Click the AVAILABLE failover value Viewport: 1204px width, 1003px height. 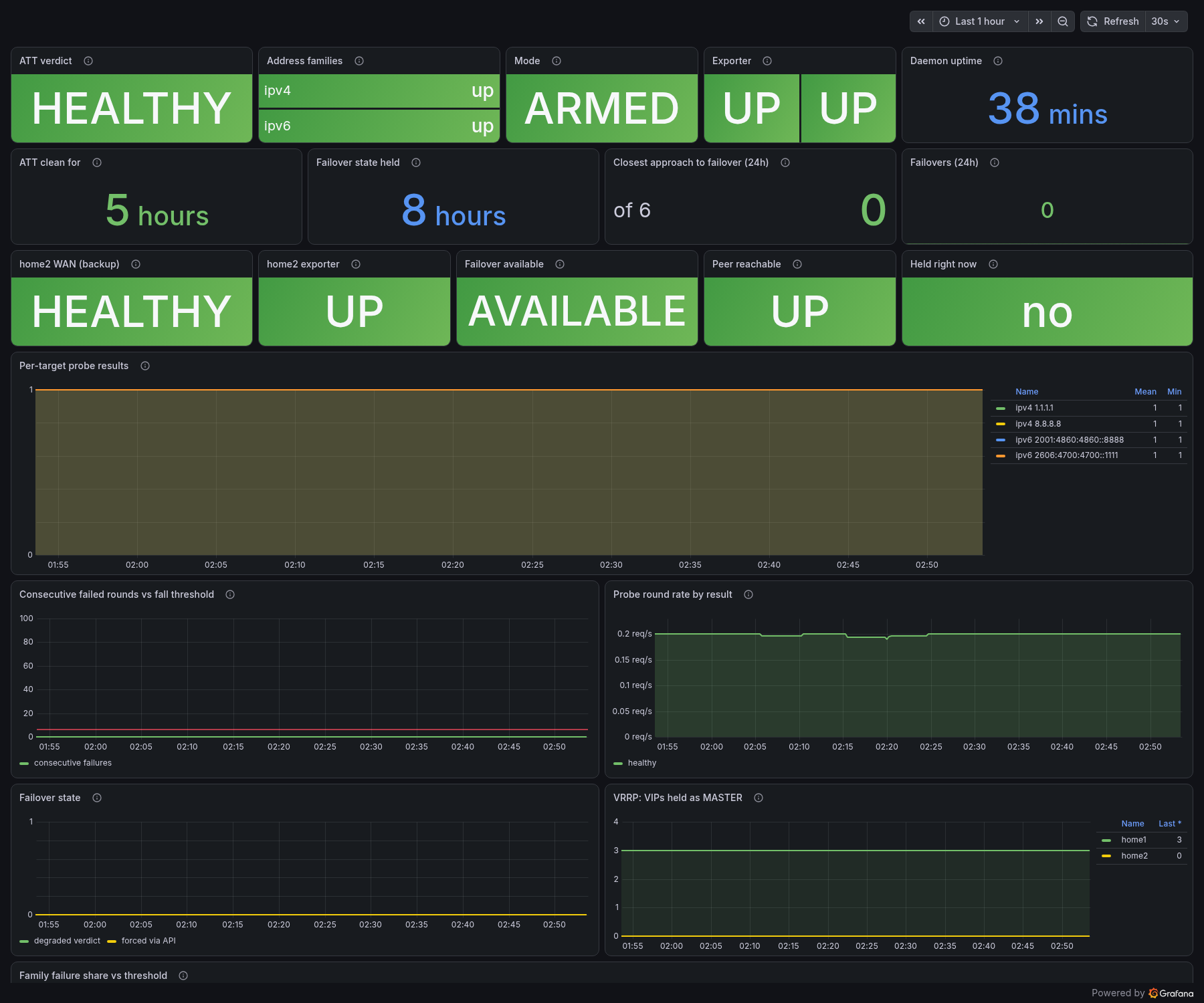577,312
